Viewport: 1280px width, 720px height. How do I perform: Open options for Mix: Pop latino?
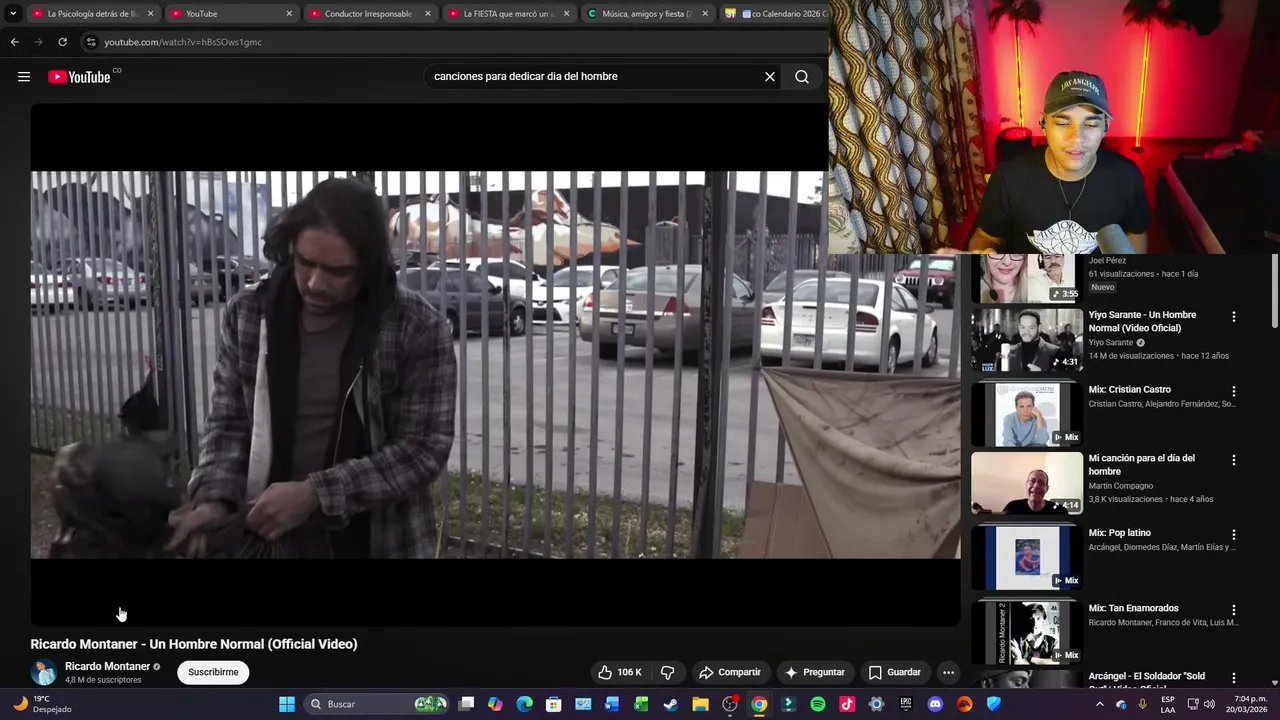tap(1233, 535)
